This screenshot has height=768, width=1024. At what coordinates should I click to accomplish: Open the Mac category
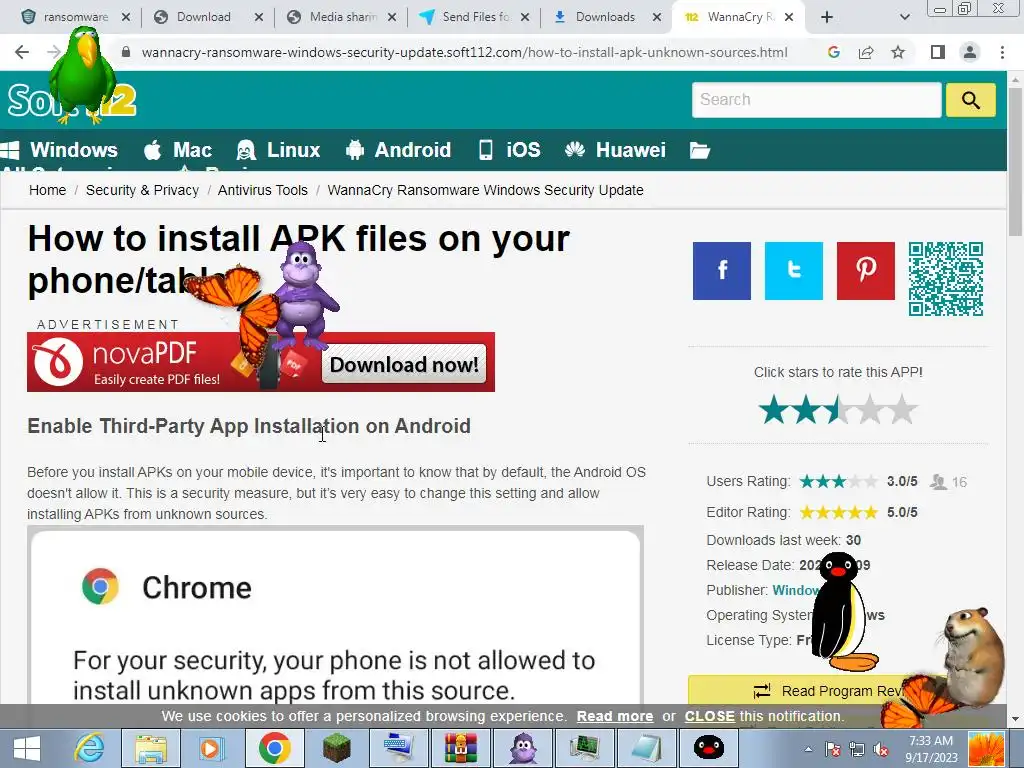point(178,150)
